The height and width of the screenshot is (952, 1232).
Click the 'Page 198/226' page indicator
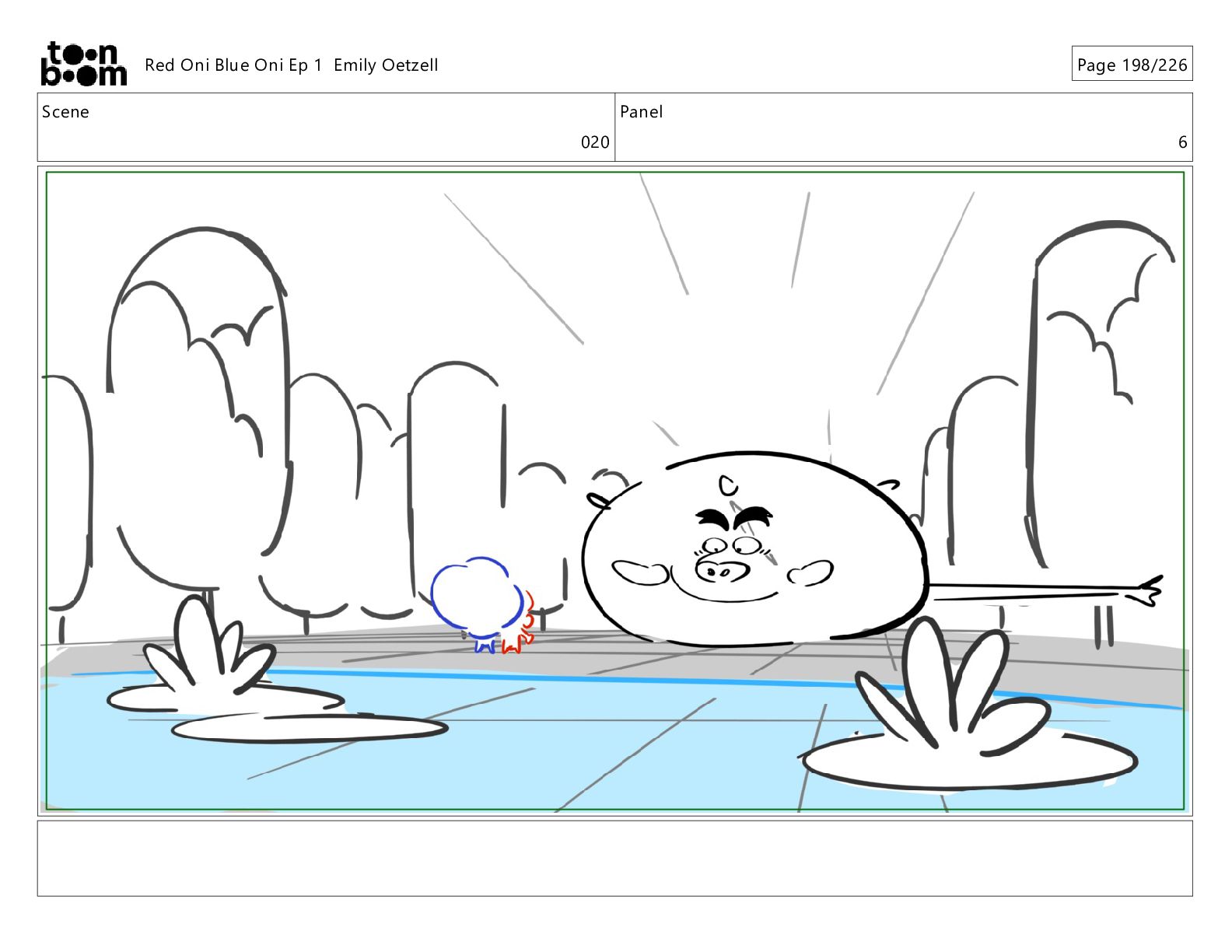(x=1132, y=64)
